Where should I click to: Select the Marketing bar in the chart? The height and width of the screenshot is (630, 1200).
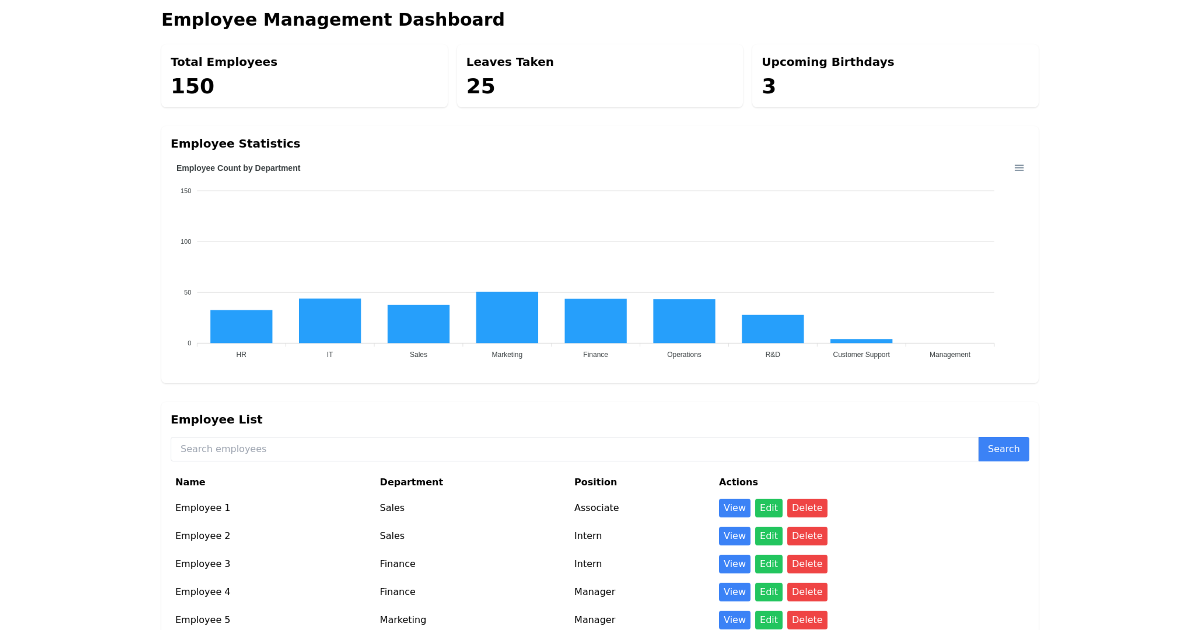[x=507, y=315]
